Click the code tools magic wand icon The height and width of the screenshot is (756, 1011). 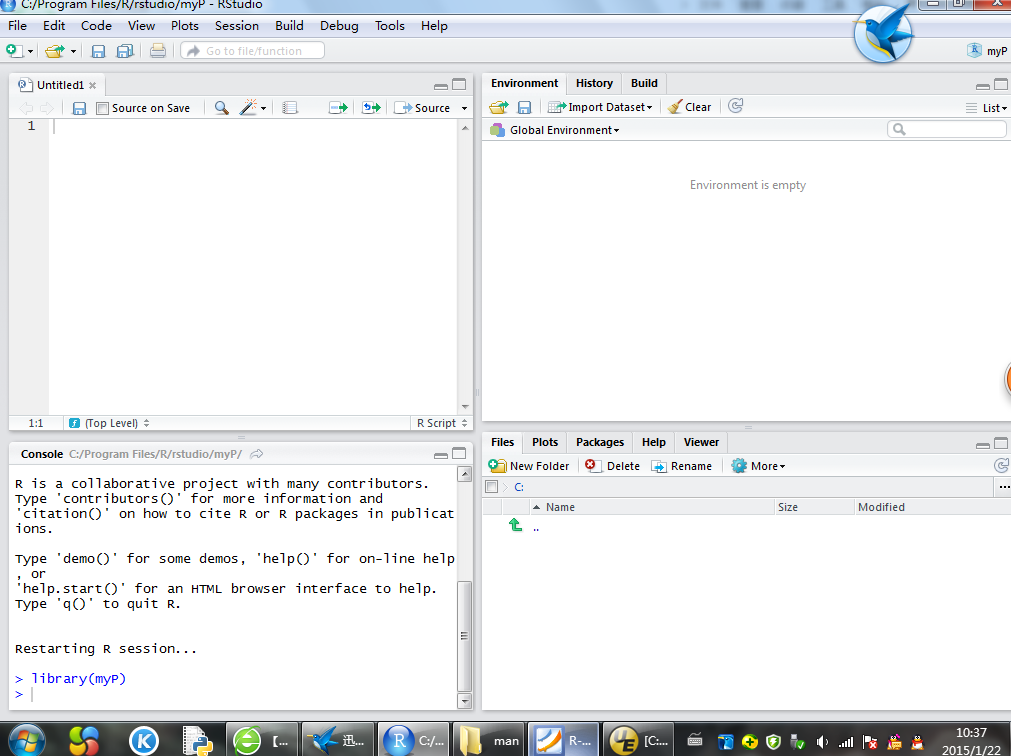(x=248, y=107)
